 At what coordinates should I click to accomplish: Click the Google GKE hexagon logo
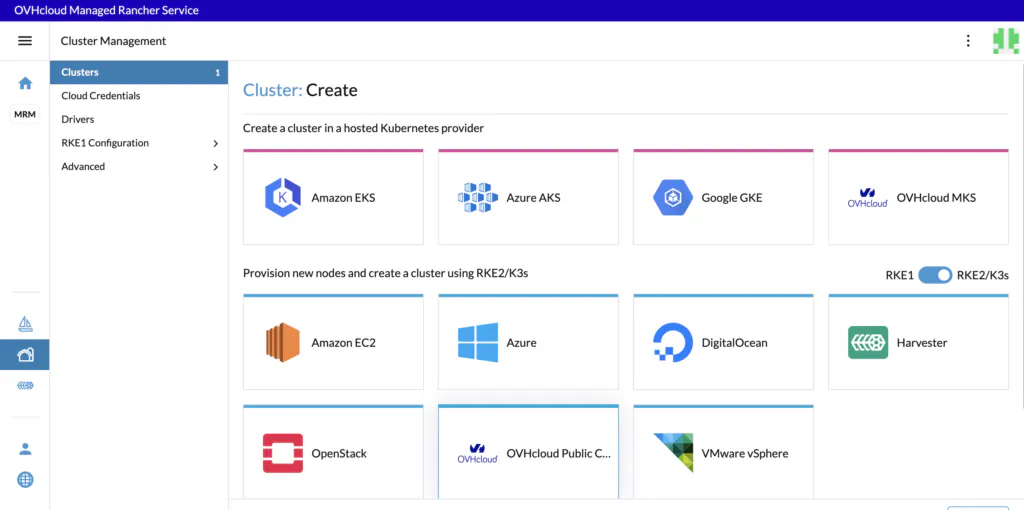click(673, 198)
